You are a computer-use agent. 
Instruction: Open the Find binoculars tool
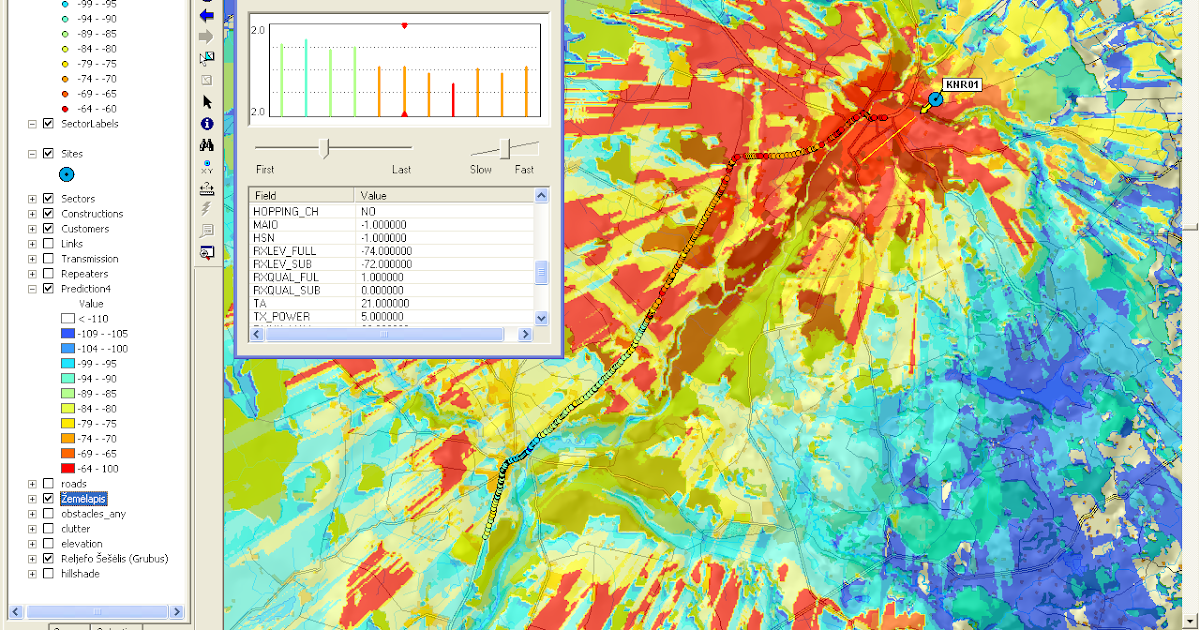click(207, 145)
